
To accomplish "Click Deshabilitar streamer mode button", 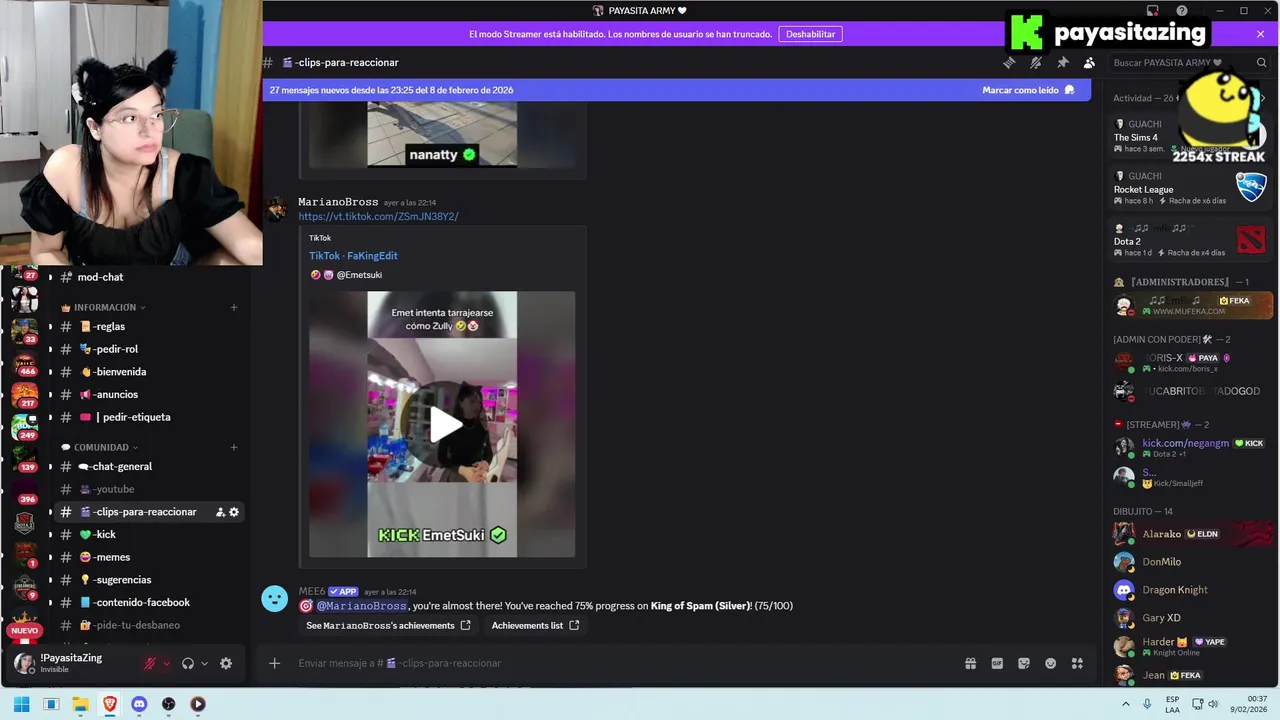I will pos(810,34).
